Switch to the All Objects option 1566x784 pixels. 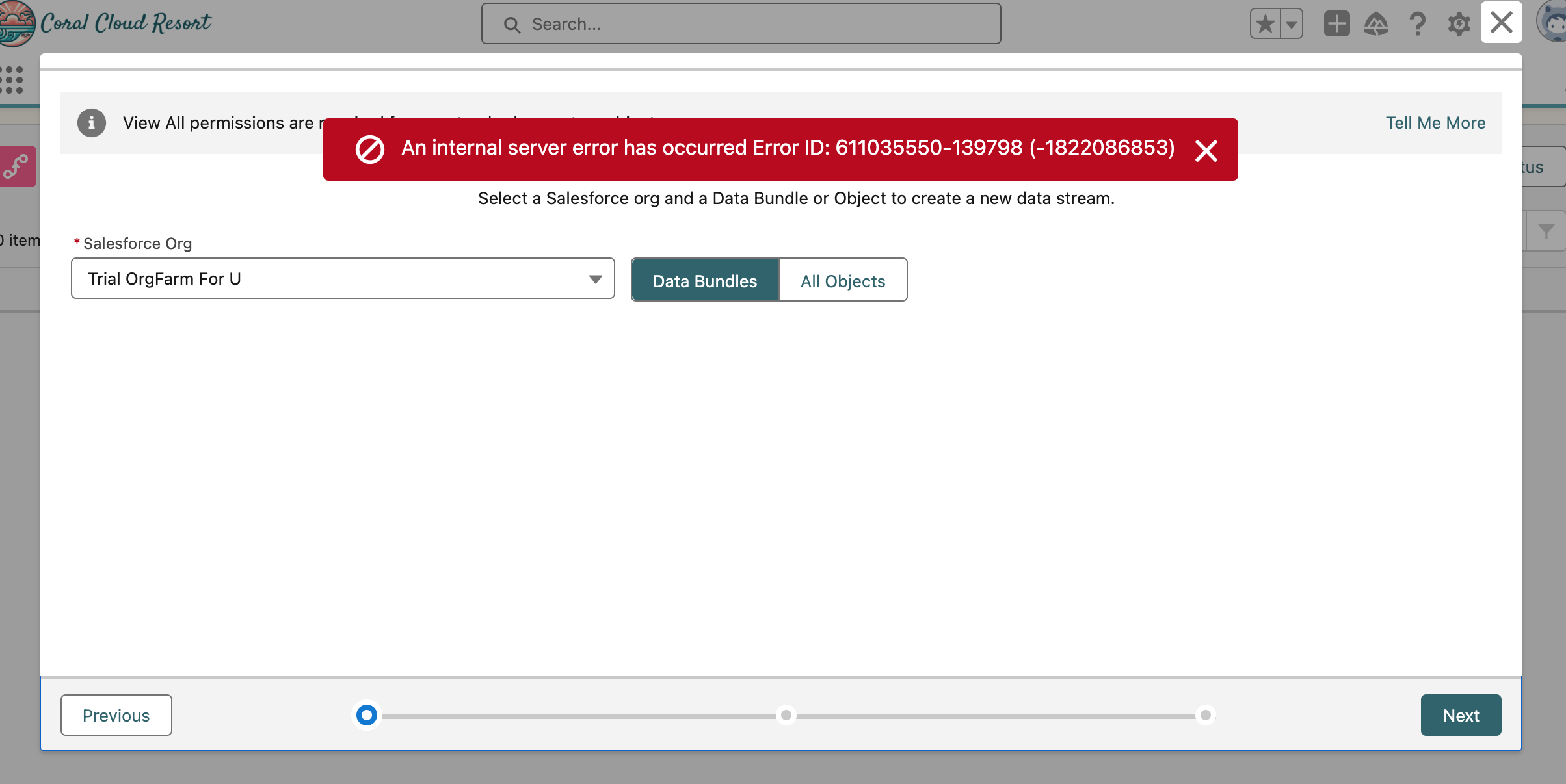(843, 280)
